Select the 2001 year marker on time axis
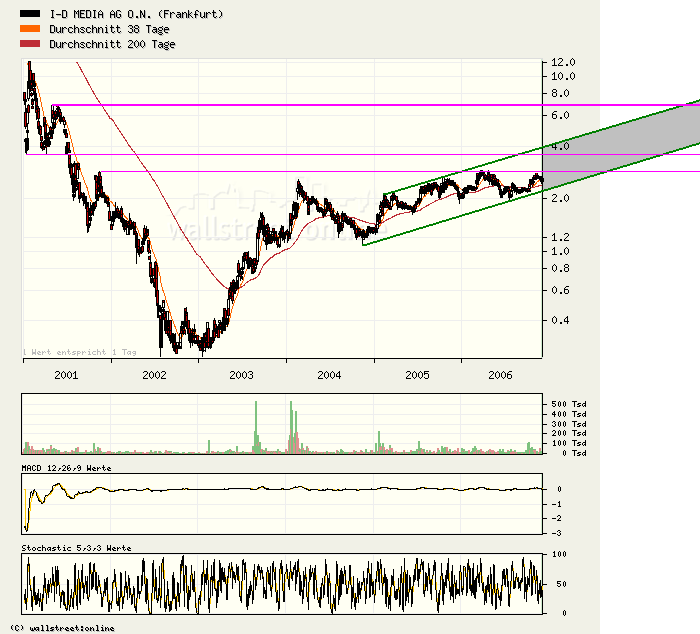The width and height of the screenshot is (700, 634). click(66, 375)
